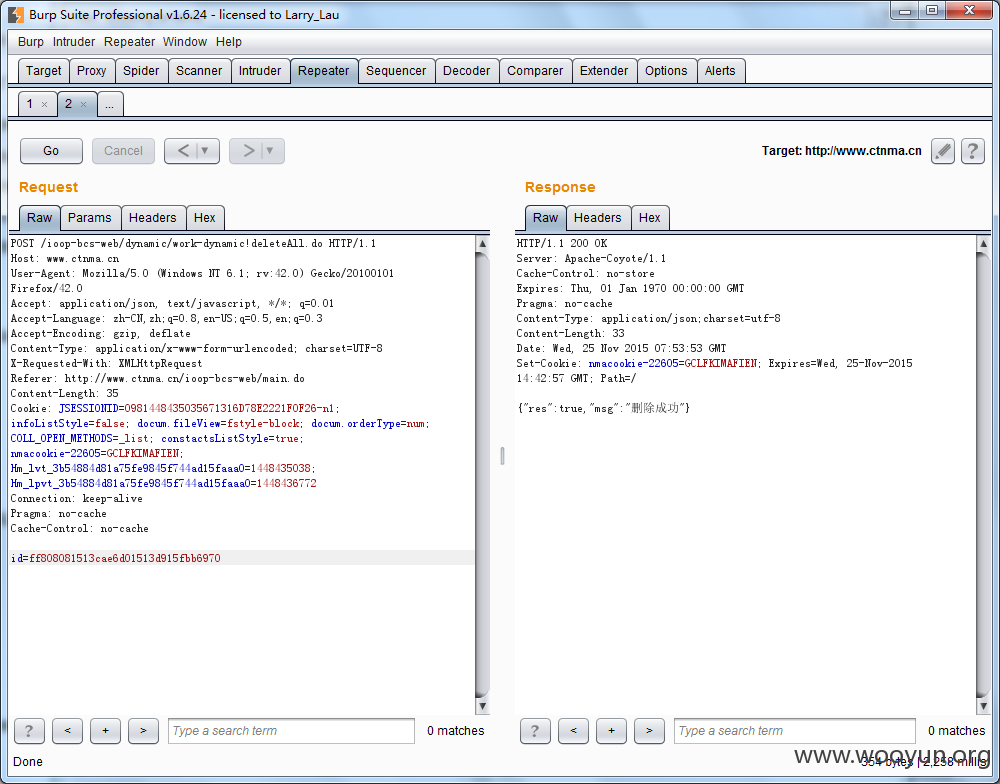Click the JSESSIONID cookie value
The height and width of the screenshot is (784, 1000).
point(229,408)
